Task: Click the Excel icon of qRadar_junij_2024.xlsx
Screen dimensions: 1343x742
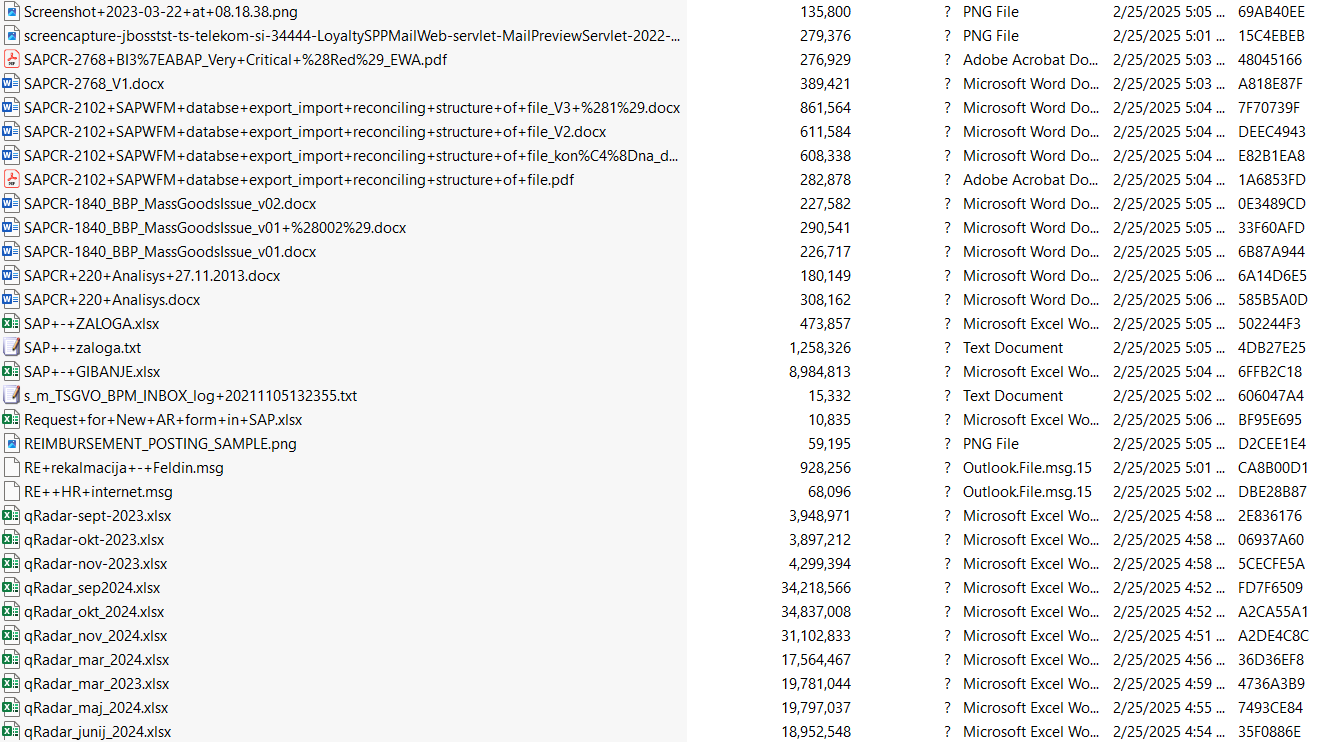Action: tap(11, 732)
